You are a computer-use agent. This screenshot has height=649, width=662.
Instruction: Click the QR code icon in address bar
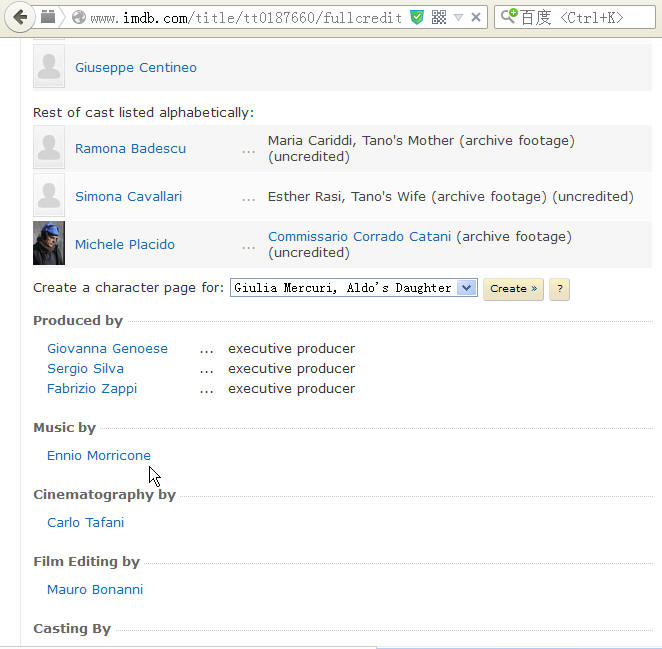439,17
